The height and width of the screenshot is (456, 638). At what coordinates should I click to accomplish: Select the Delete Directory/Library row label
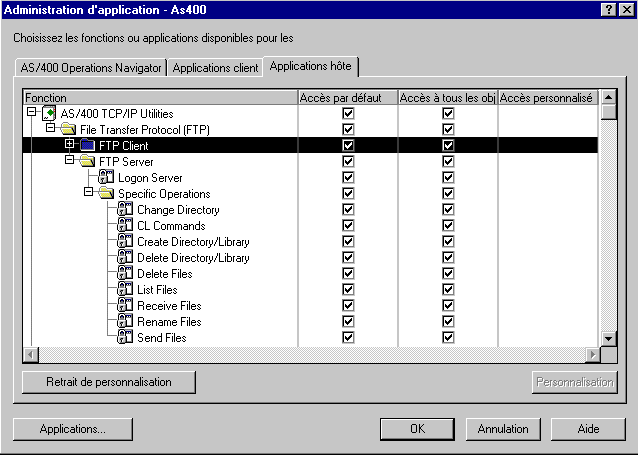click(193, 258)
